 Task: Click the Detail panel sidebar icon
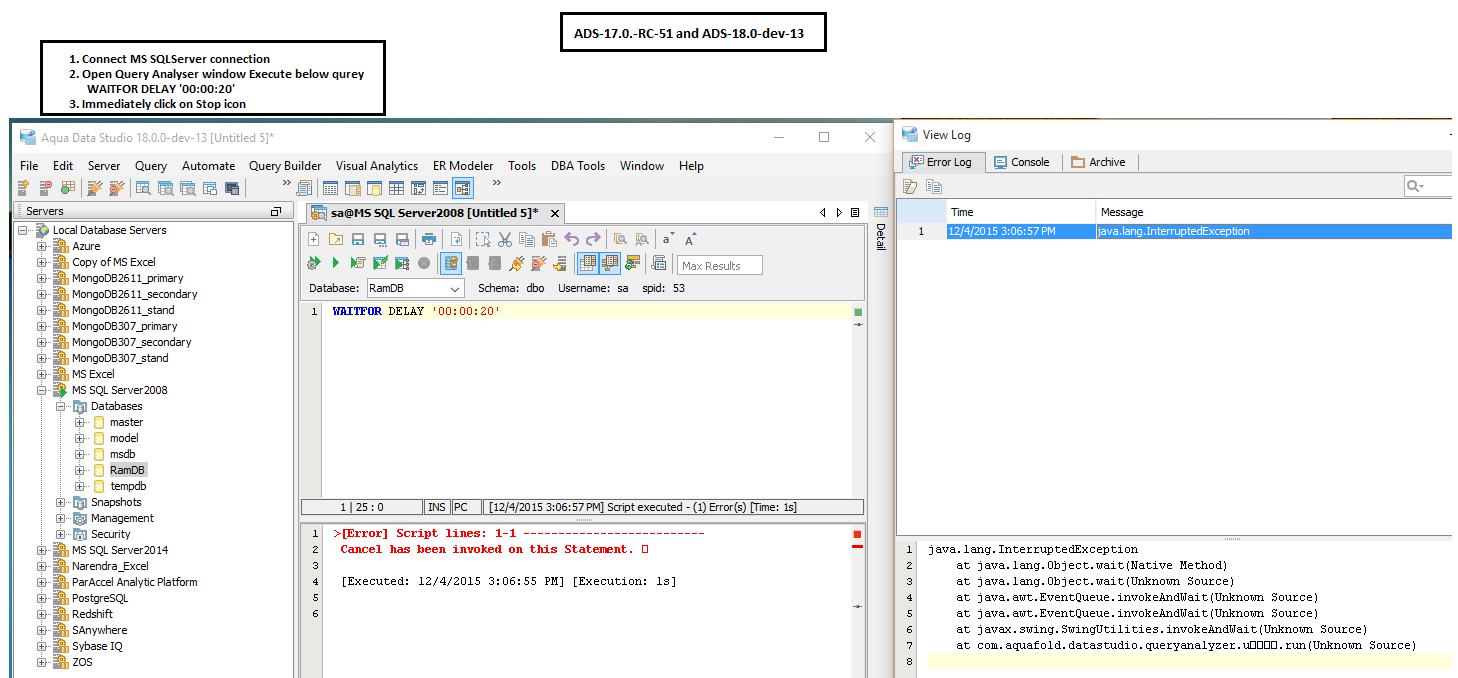click(880, 212)
